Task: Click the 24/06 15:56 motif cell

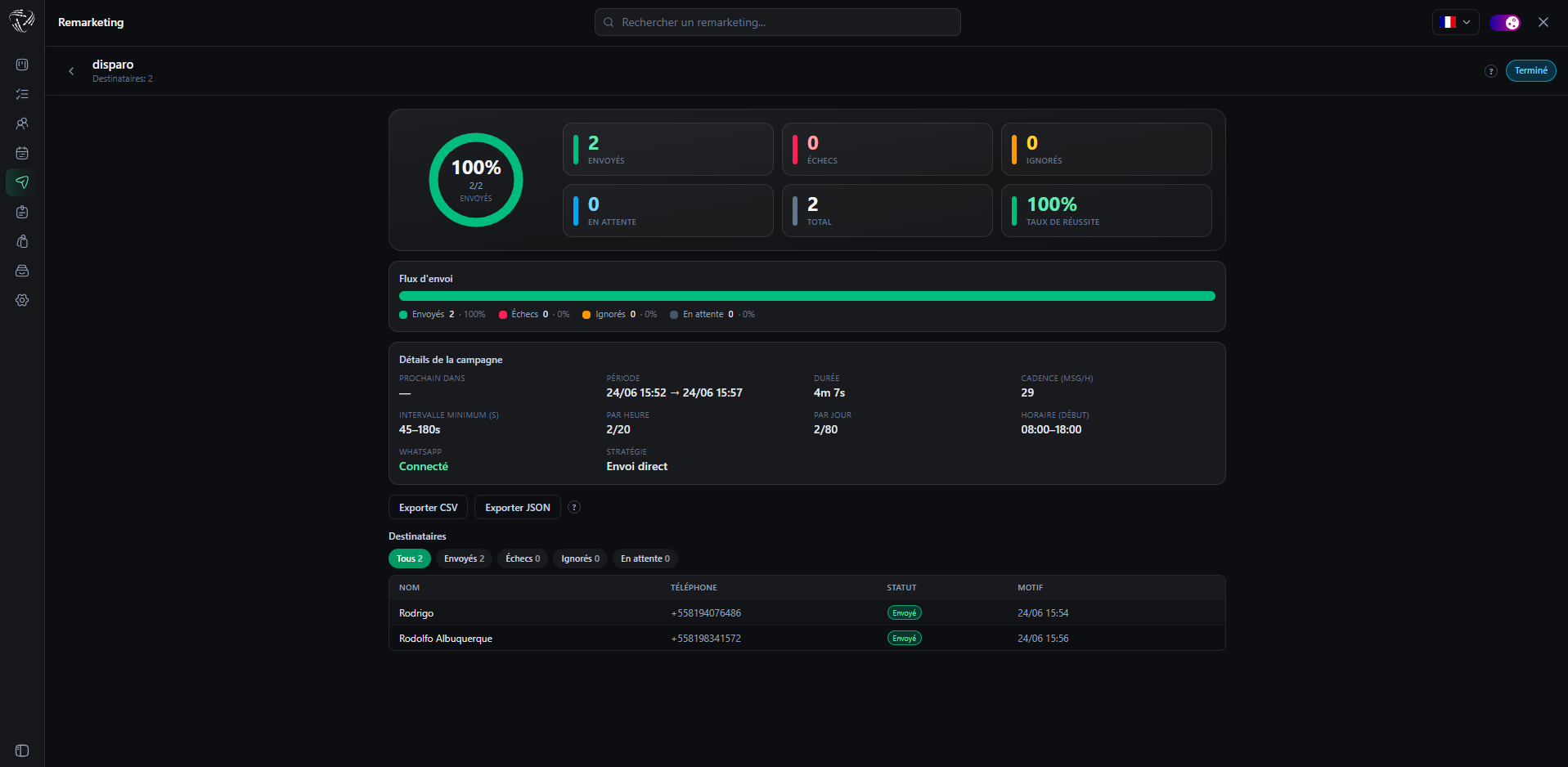Action: pos(1043,639)
